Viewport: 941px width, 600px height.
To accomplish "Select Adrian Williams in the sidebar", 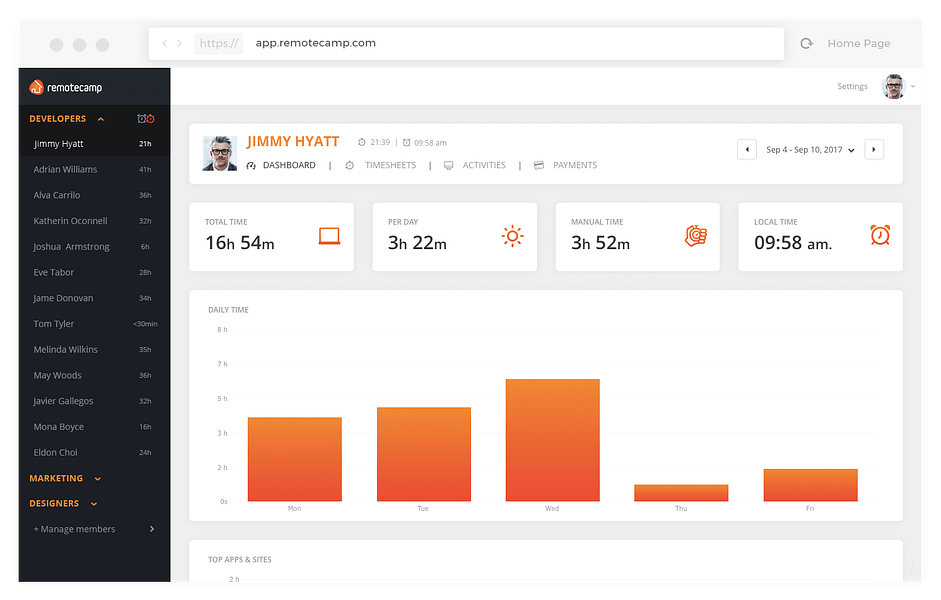I will tap(94, 170).
